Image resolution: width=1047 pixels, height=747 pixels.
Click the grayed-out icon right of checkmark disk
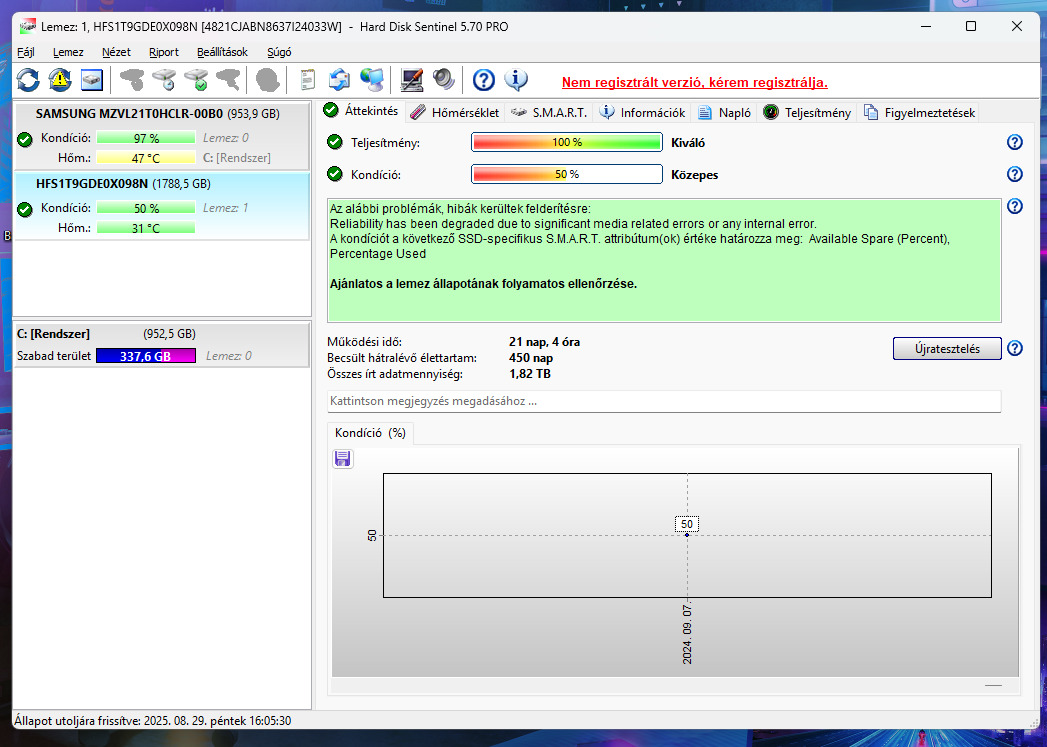tap(228, 80)
